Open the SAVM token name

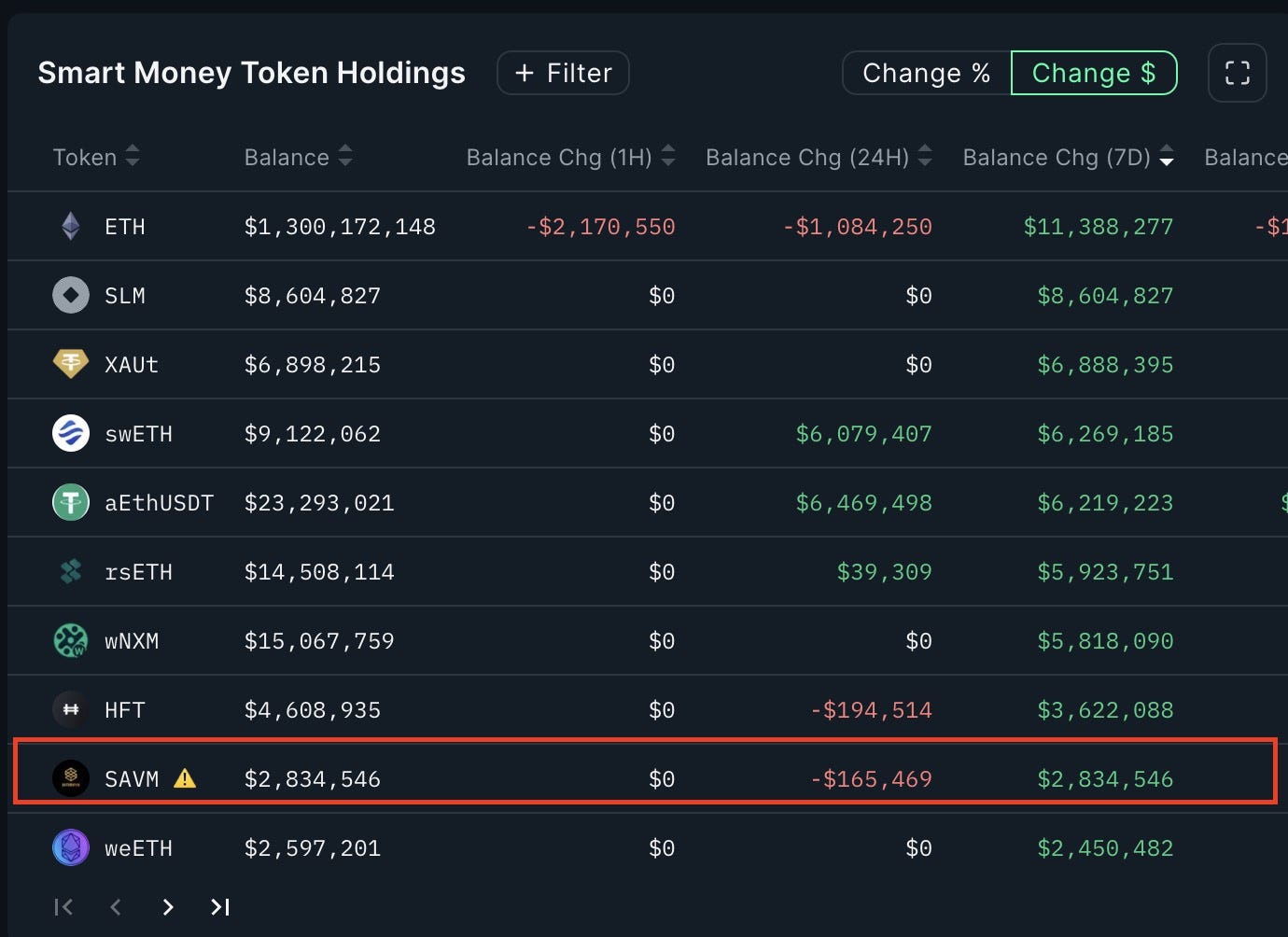point(132,779)
